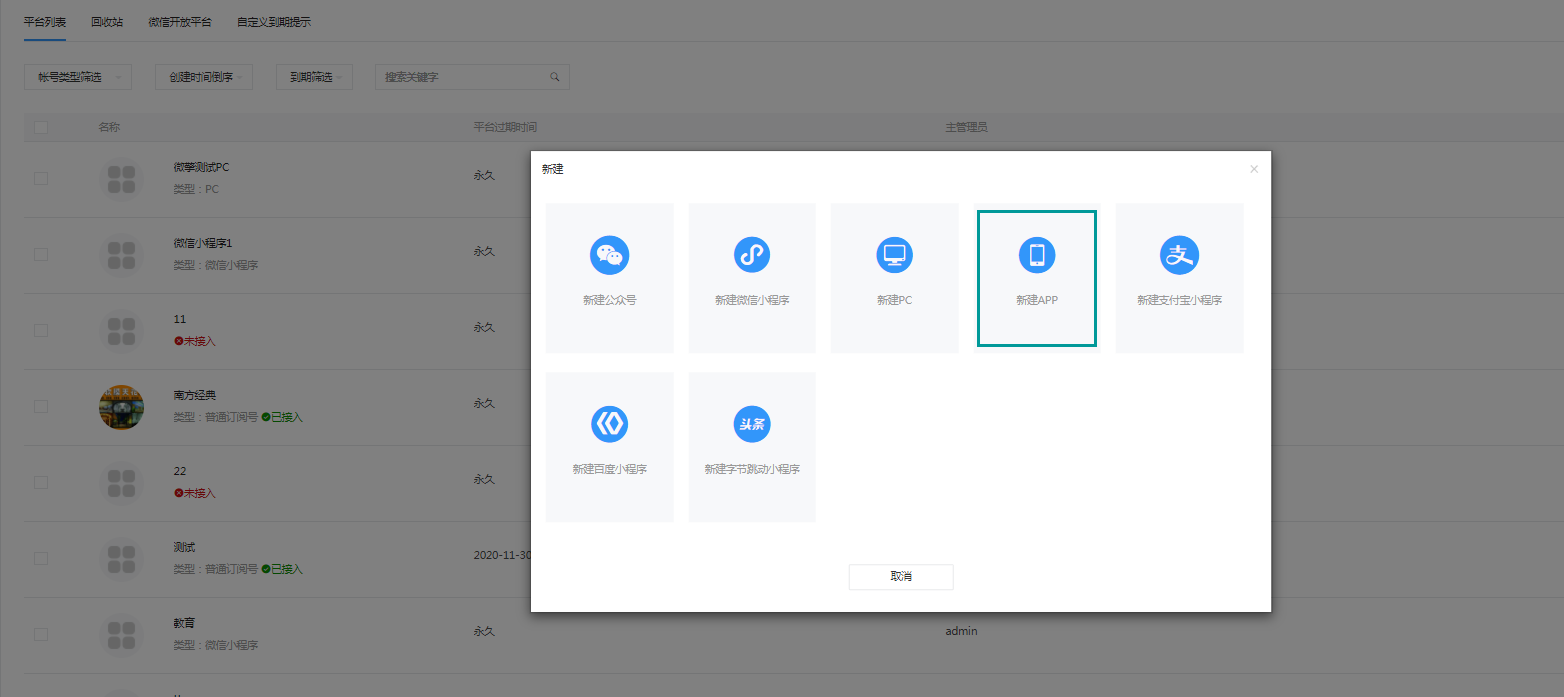
Task: Select the WeChat official account icon
Action: (x=609, y=256)
